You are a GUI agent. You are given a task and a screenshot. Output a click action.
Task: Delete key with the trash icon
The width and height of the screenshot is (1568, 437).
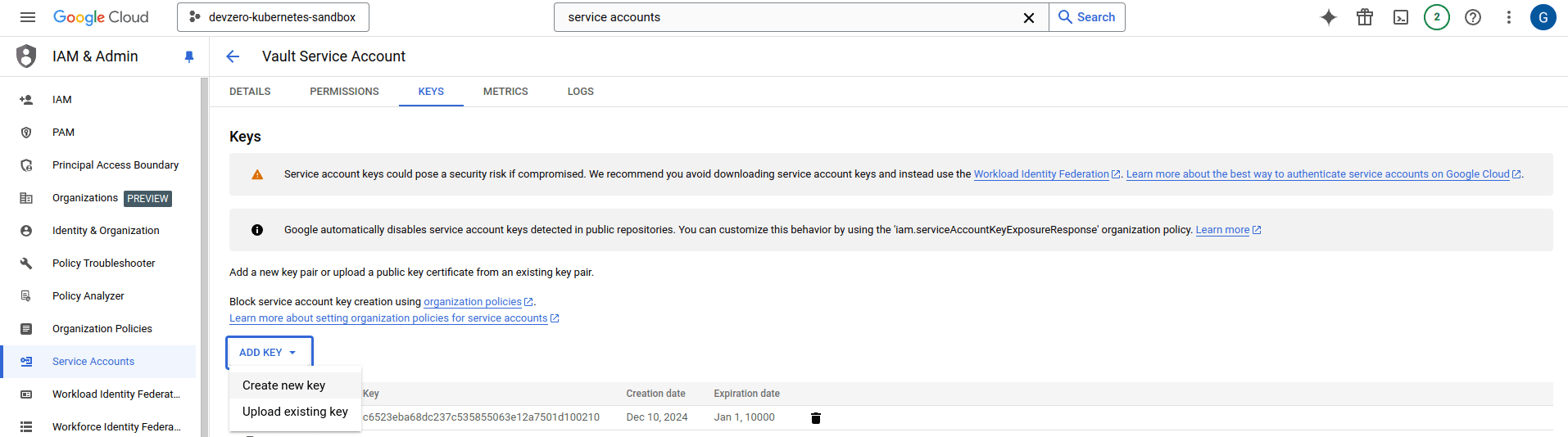(815, 418)
